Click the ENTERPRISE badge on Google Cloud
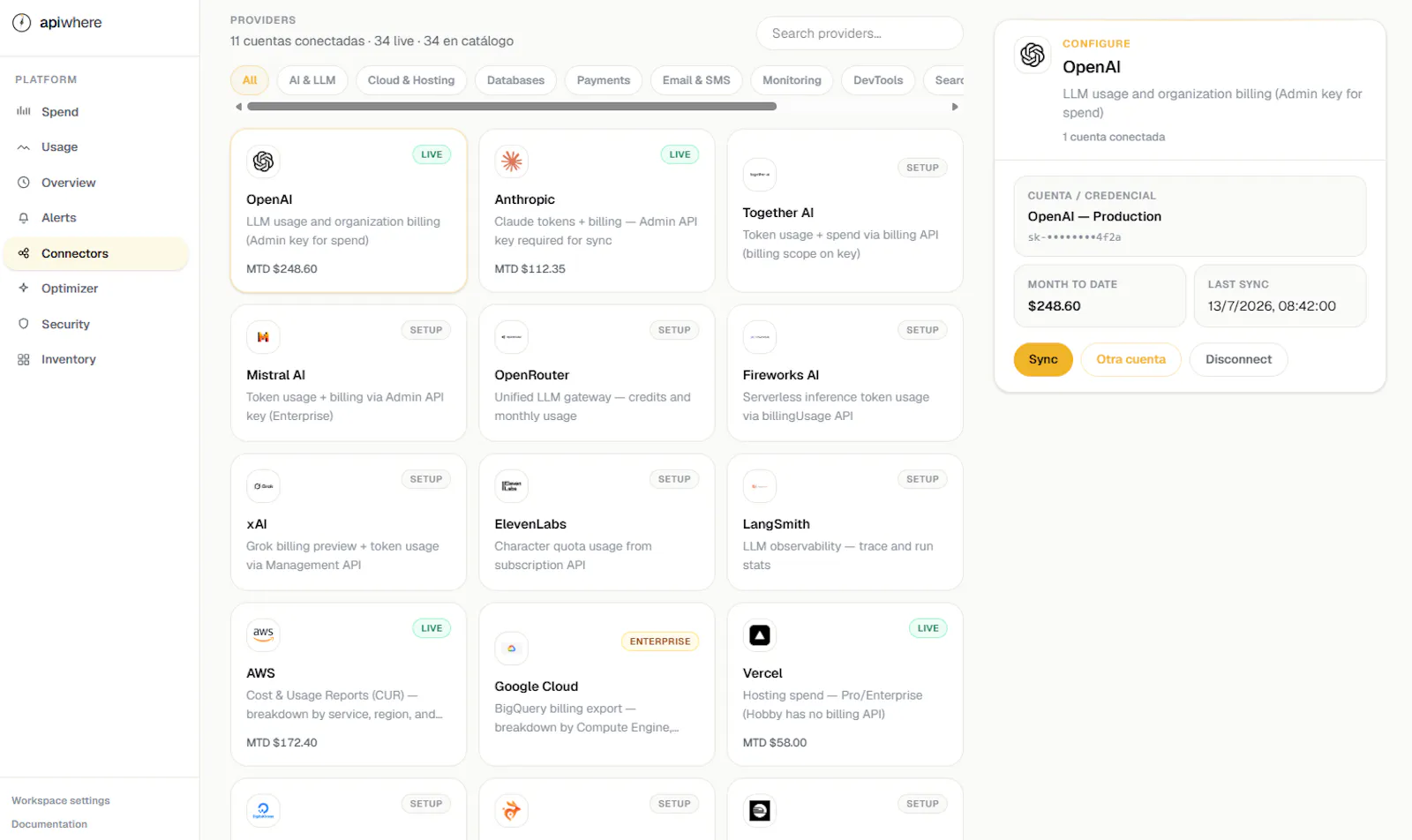The image size is (1412, 840). click(x=660, y=641)
